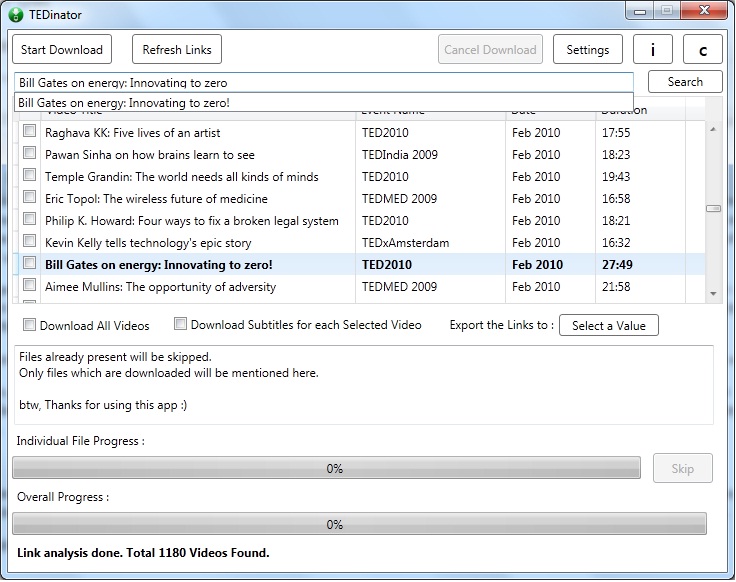The image size is (736, 582).
Task: Click the 'TEDxAmsterdam' event cell
Action: tap(406, 243)
